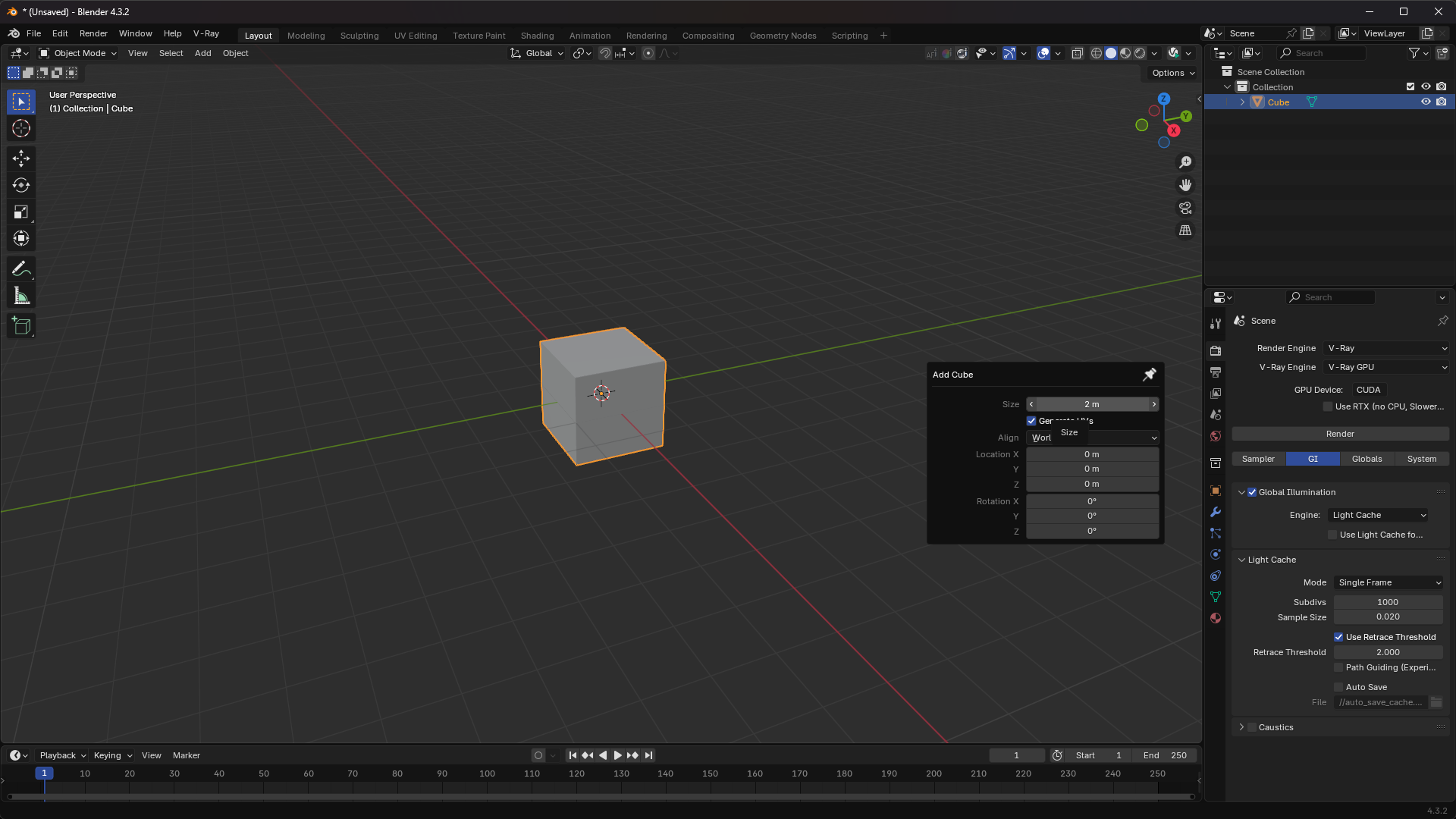Expand the Caustics panel
Screen dimensions: 1456x819
[x=1241, y=727]
